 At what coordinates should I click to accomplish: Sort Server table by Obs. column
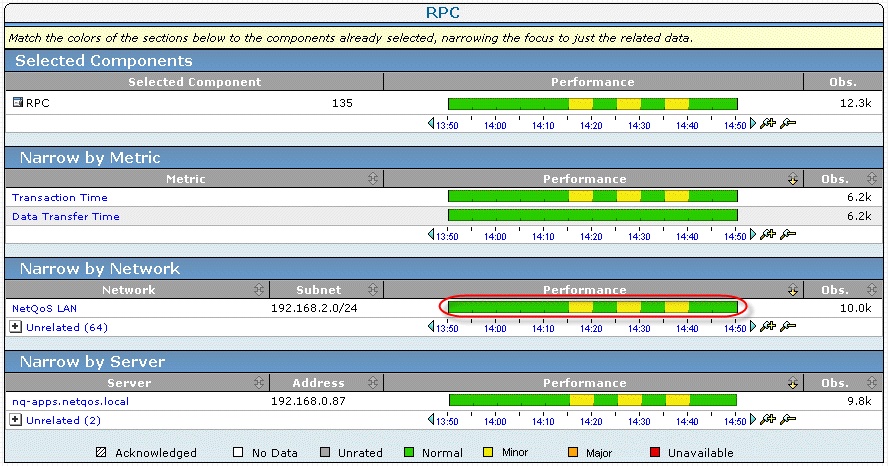pos(872,383)
